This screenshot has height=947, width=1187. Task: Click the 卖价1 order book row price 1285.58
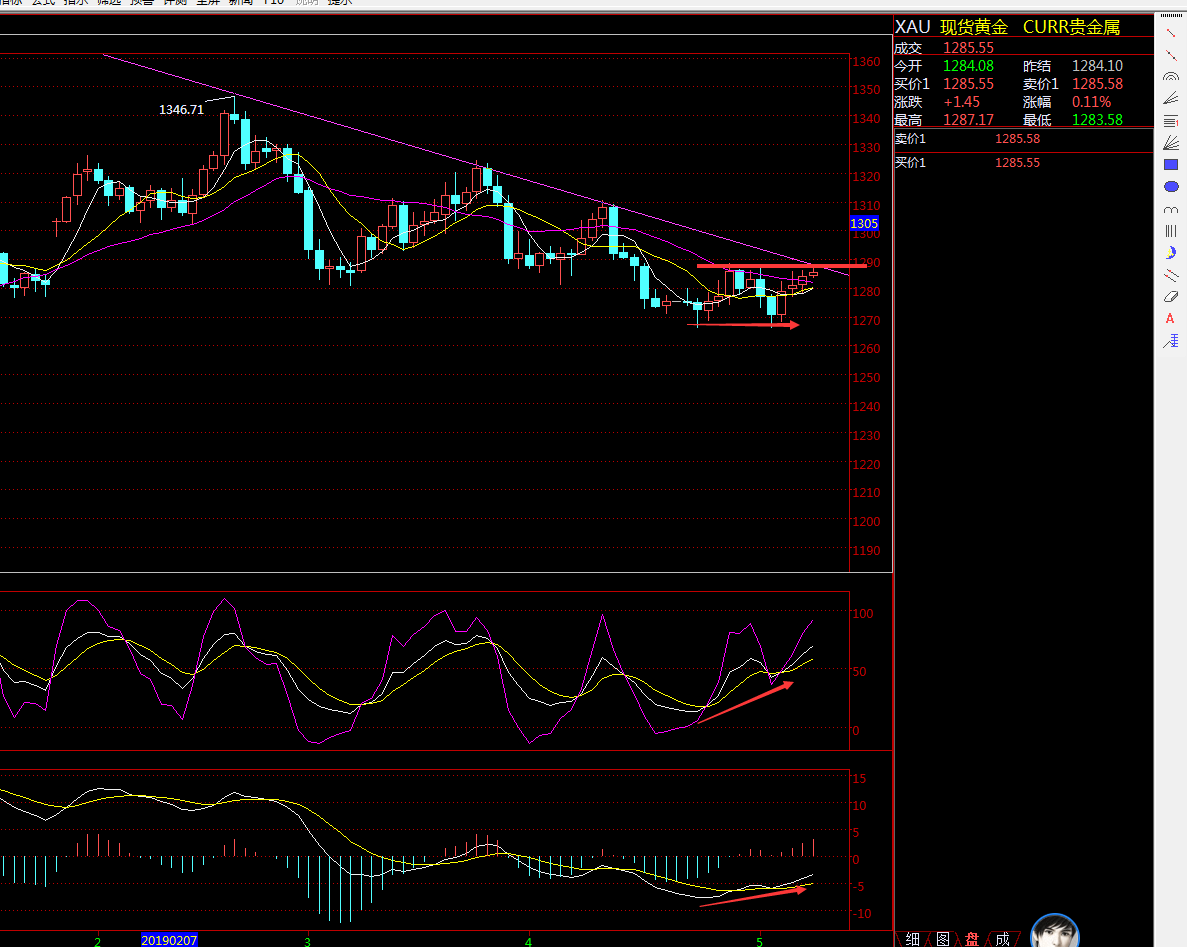[x=1017, y=139]
